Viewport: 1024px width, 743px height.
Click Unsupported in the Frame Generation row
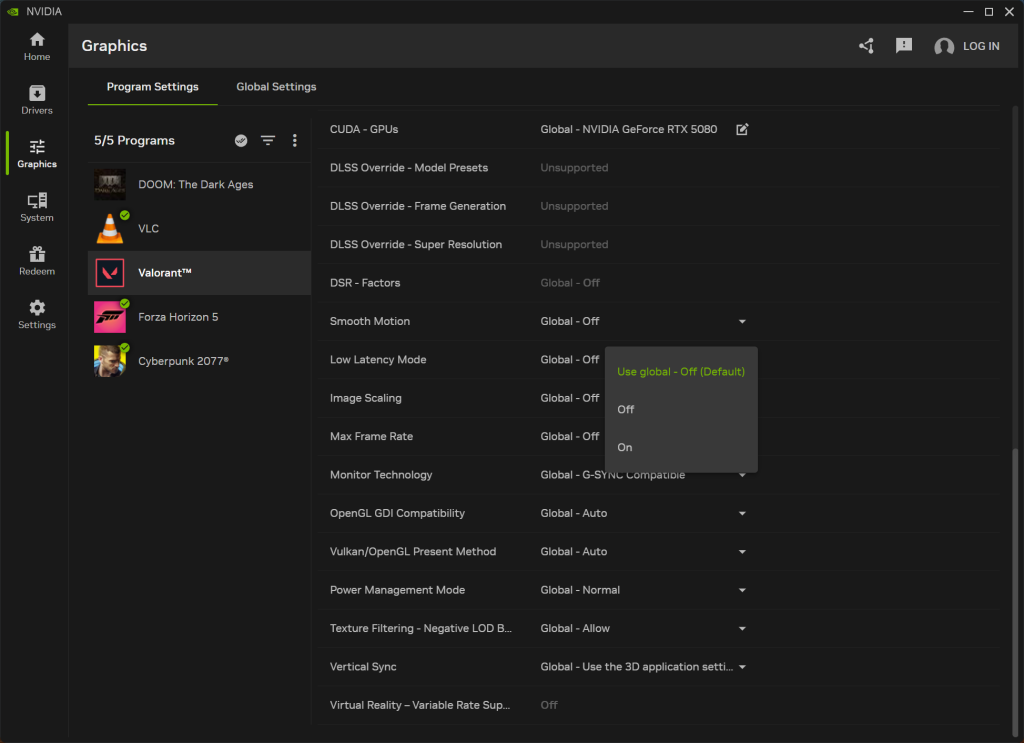(x=574, y=206)
